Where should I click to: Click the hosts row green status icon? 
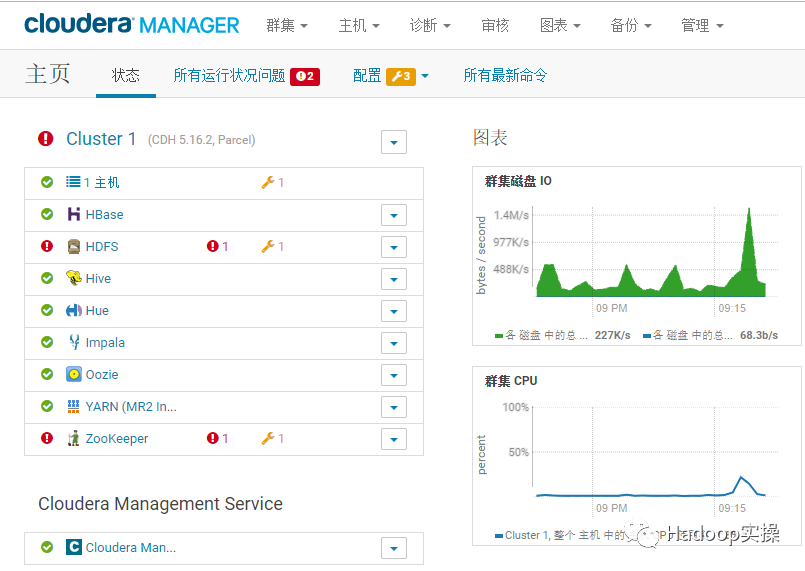click(47, 182)
